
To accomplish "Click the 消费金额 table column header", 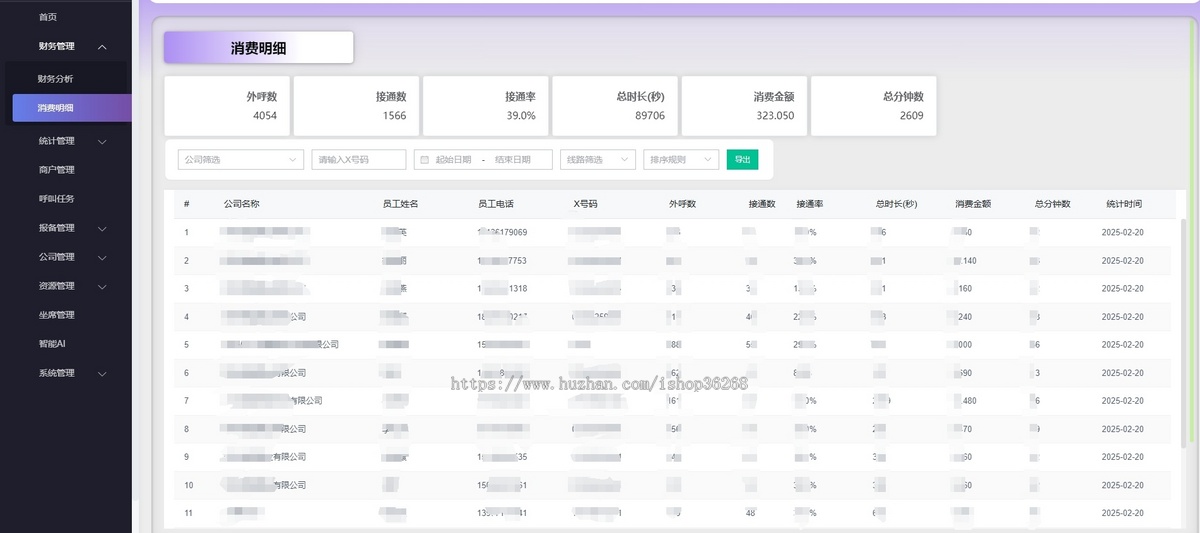I will (973, 204).
